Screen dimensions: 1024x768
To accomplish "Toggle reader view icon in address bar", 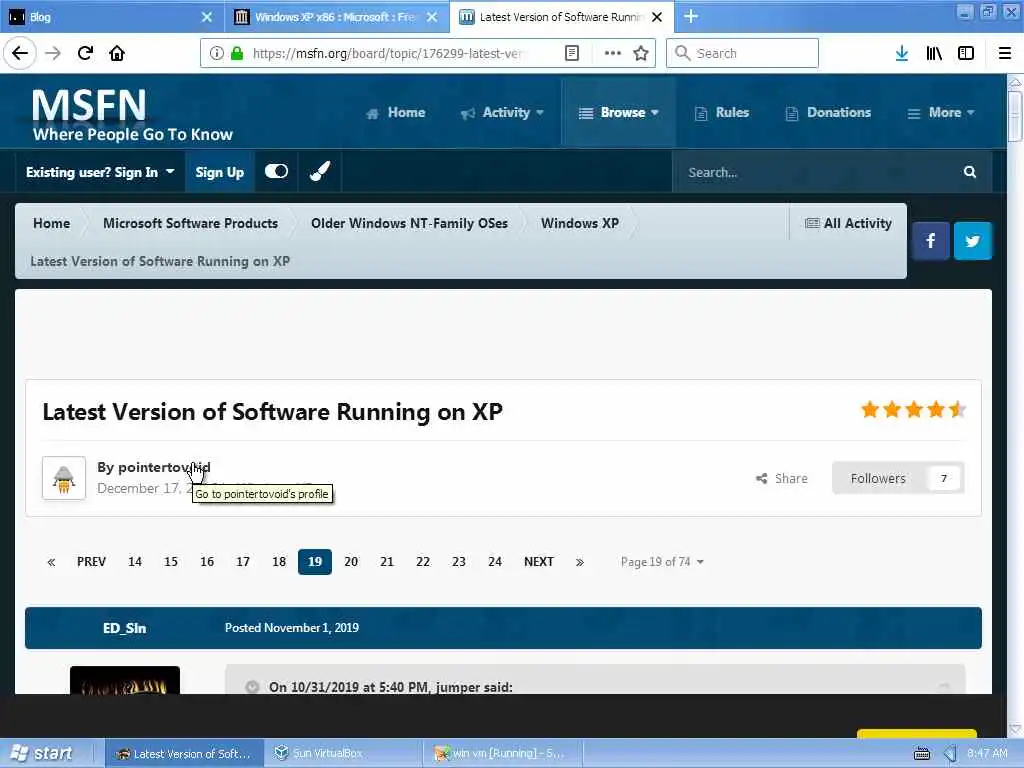I will pos(571,53).
